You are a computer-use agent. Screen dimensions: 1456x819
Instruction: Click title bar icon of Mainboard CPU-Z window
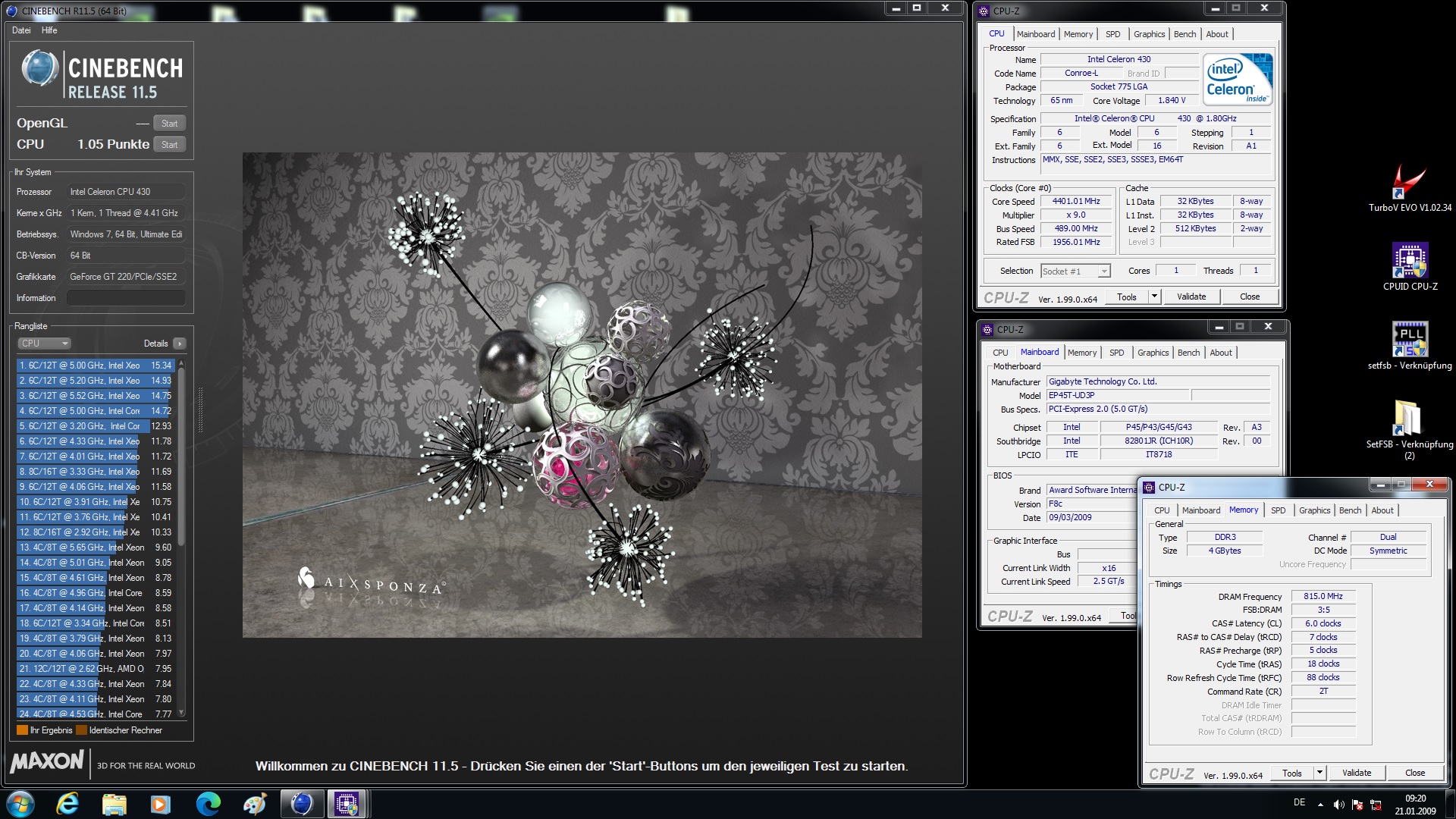tap(987, 329)
